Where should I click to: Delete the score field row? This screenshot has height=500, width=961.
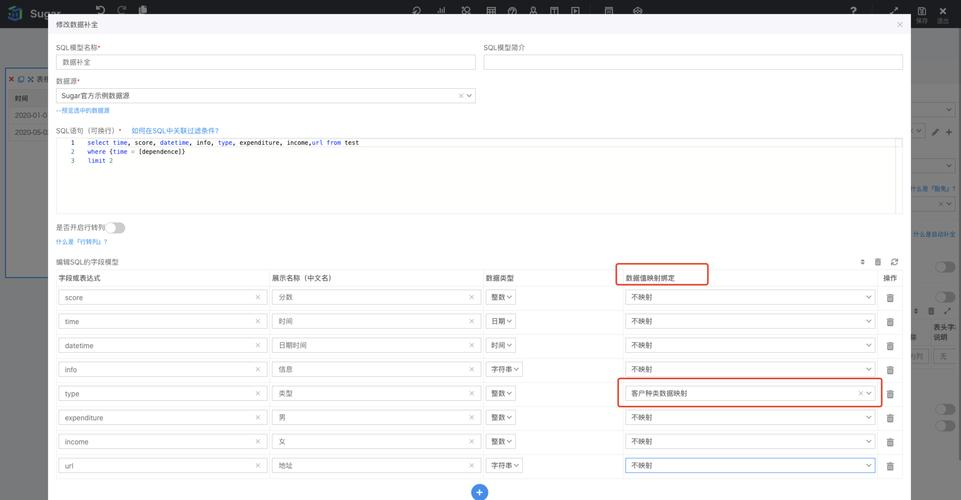tap(890, 298)
